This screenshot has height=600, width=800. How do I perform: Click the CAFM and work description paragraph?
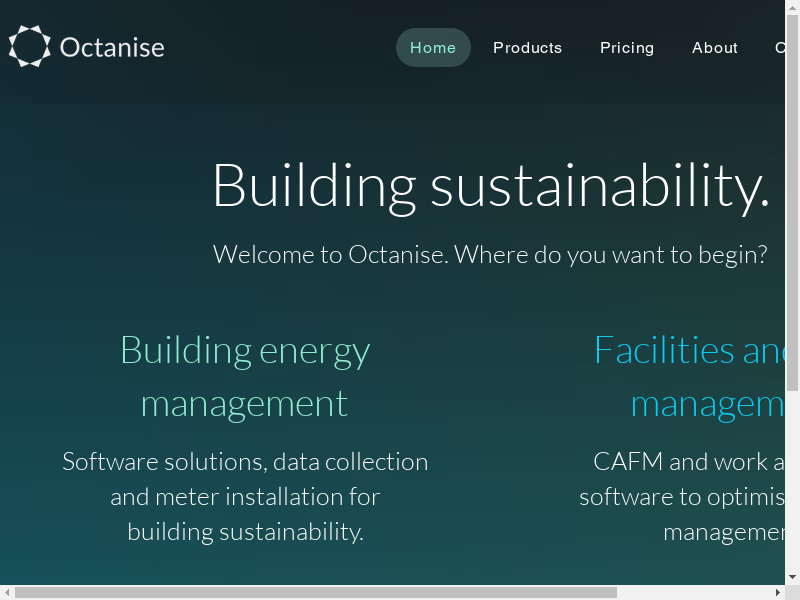click(690, 496)
